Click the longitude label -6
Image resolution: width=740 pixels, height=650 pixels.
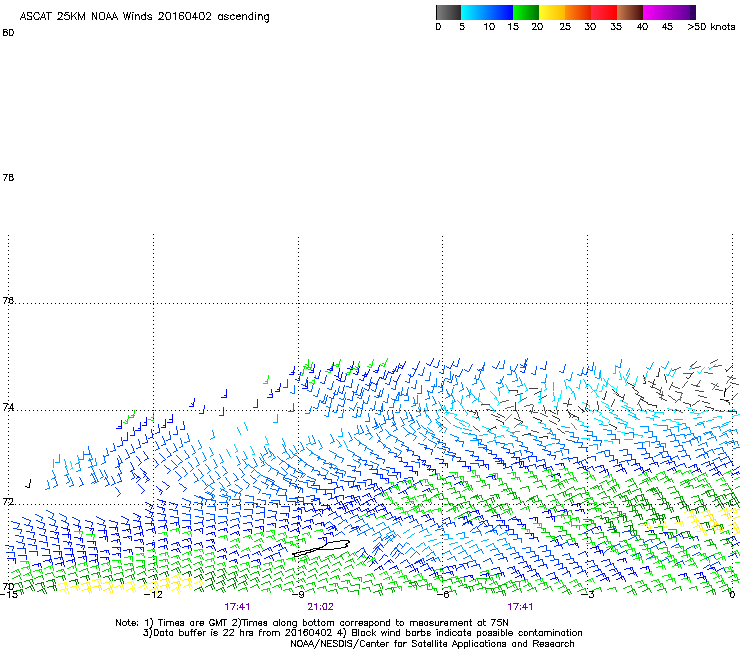coord(443,594)
